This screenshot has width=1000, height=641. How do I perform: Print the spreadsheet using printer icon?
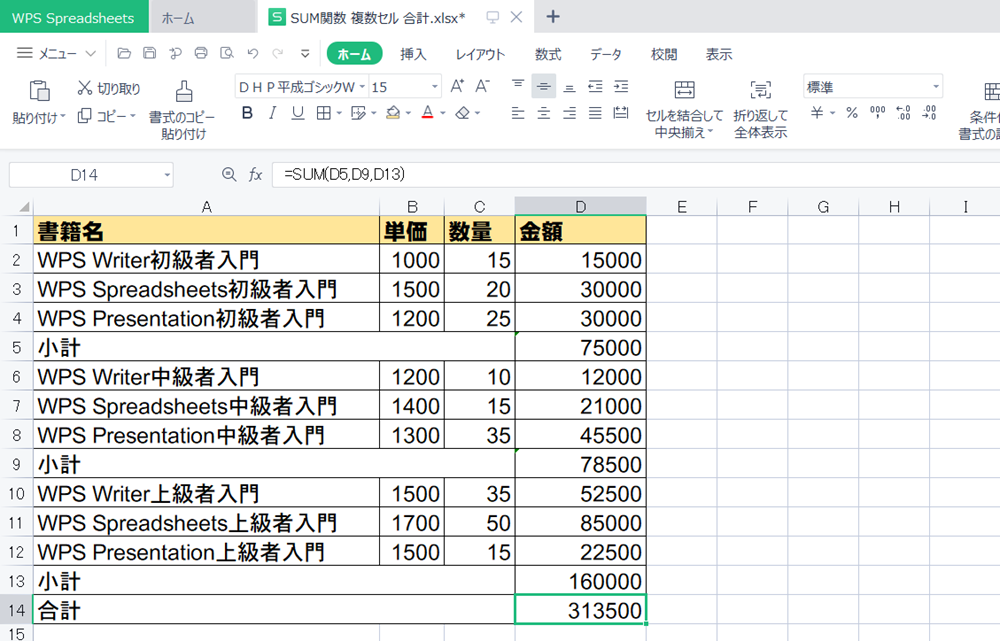201,54
